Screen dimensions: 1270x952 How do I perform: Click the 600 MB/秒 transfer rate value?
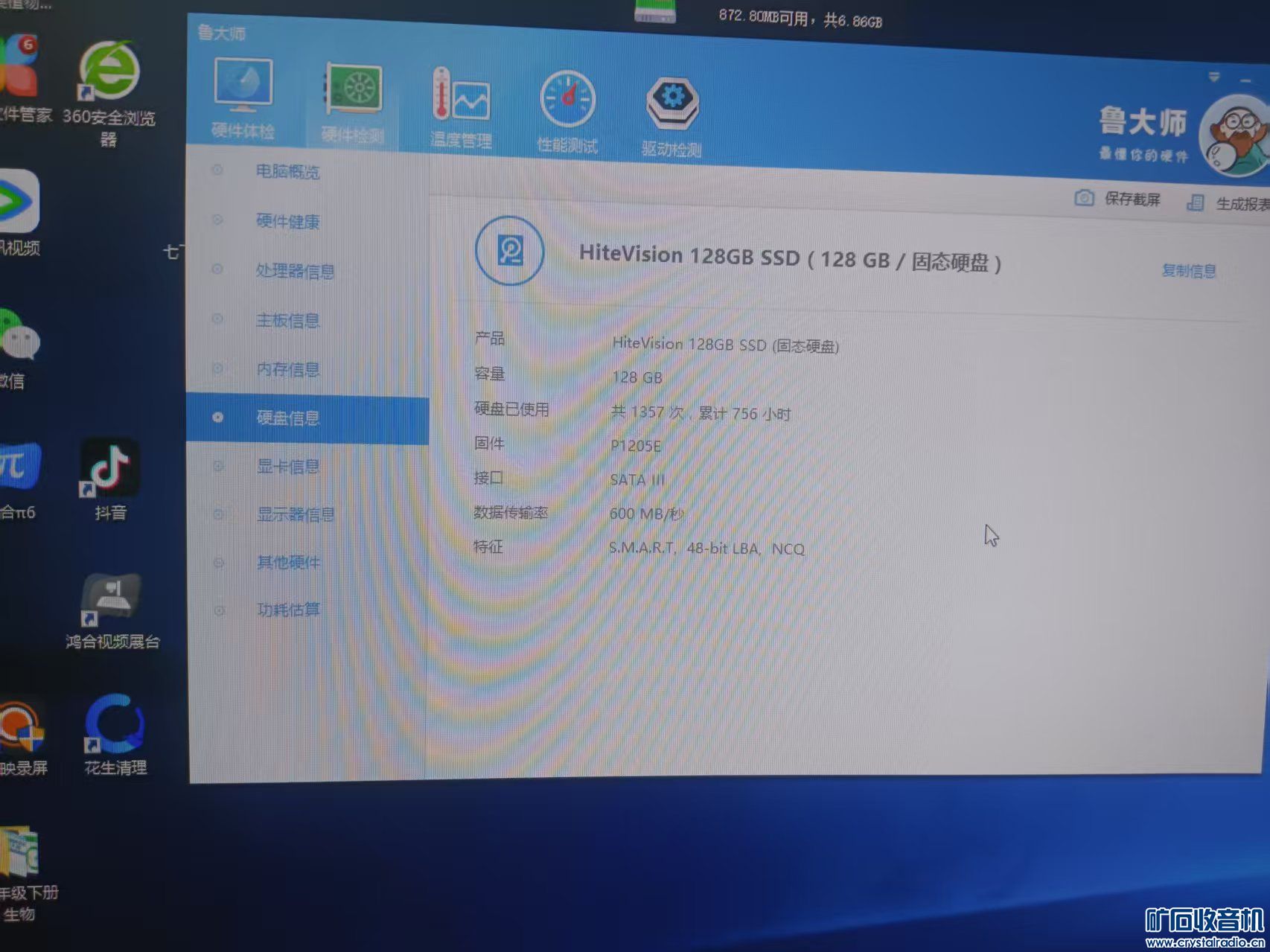[x=646, y=514]
